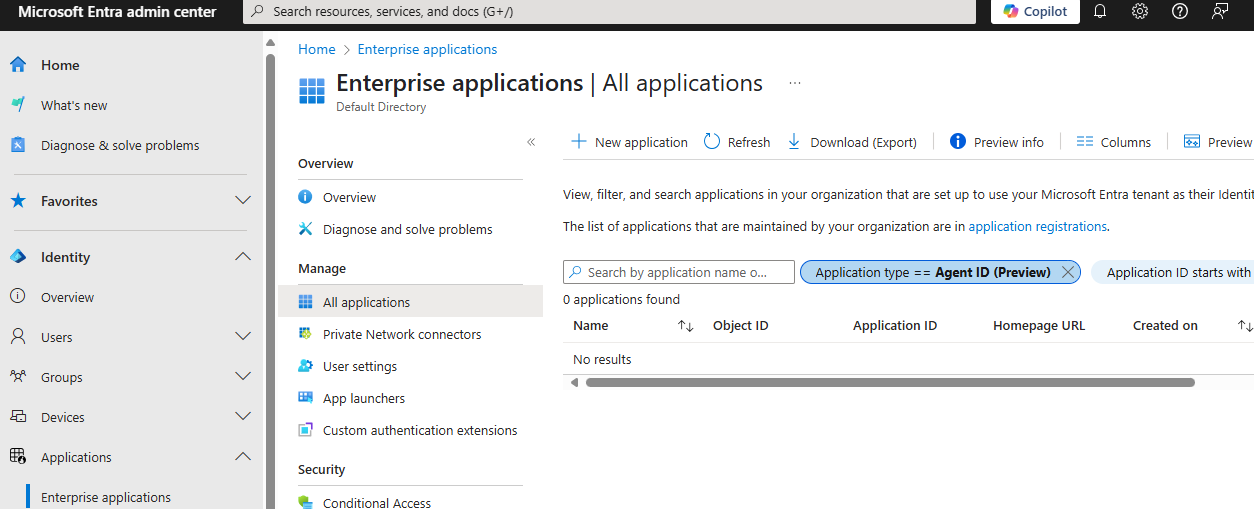This screenshot has width=1254, height=509.
Task: Open the feedback person icon
Action: point(1220,12)
